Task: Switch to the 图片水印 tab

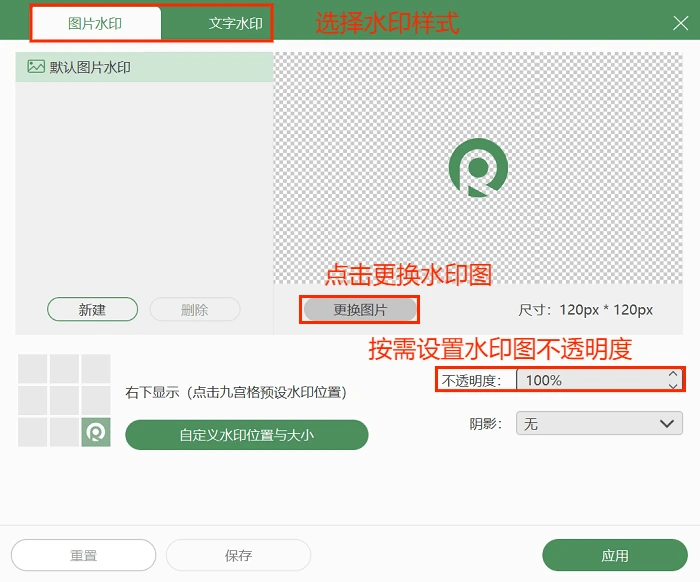Action: click(x=96, y=23)
